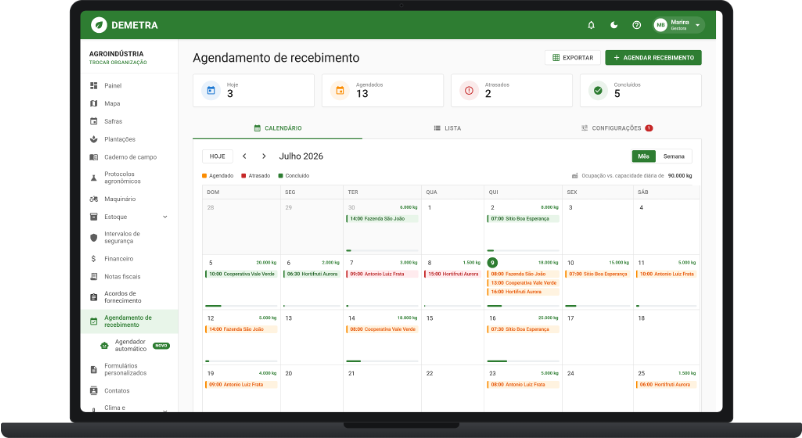The height and width of the screenshot is (438, 802).
Task: Open the notifications bell icon
Action: (x=591, y=25)
